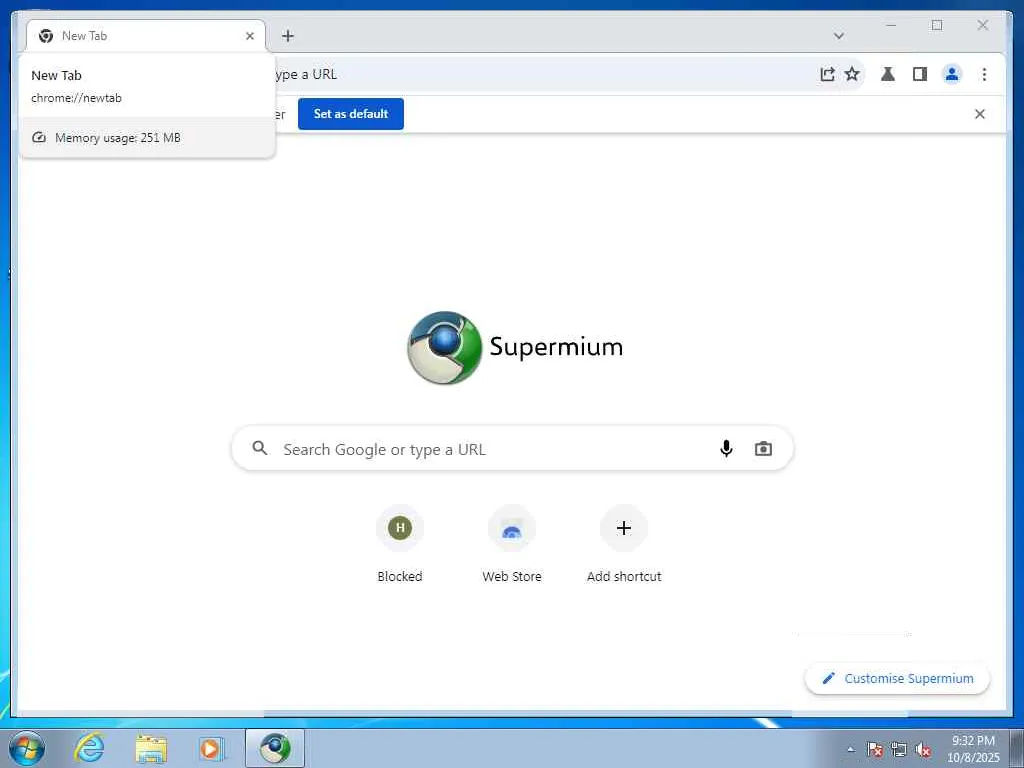The width and height of the screenshot is (1024, 768).
Task: Click Set as default button
Action: tap(351, 114)
